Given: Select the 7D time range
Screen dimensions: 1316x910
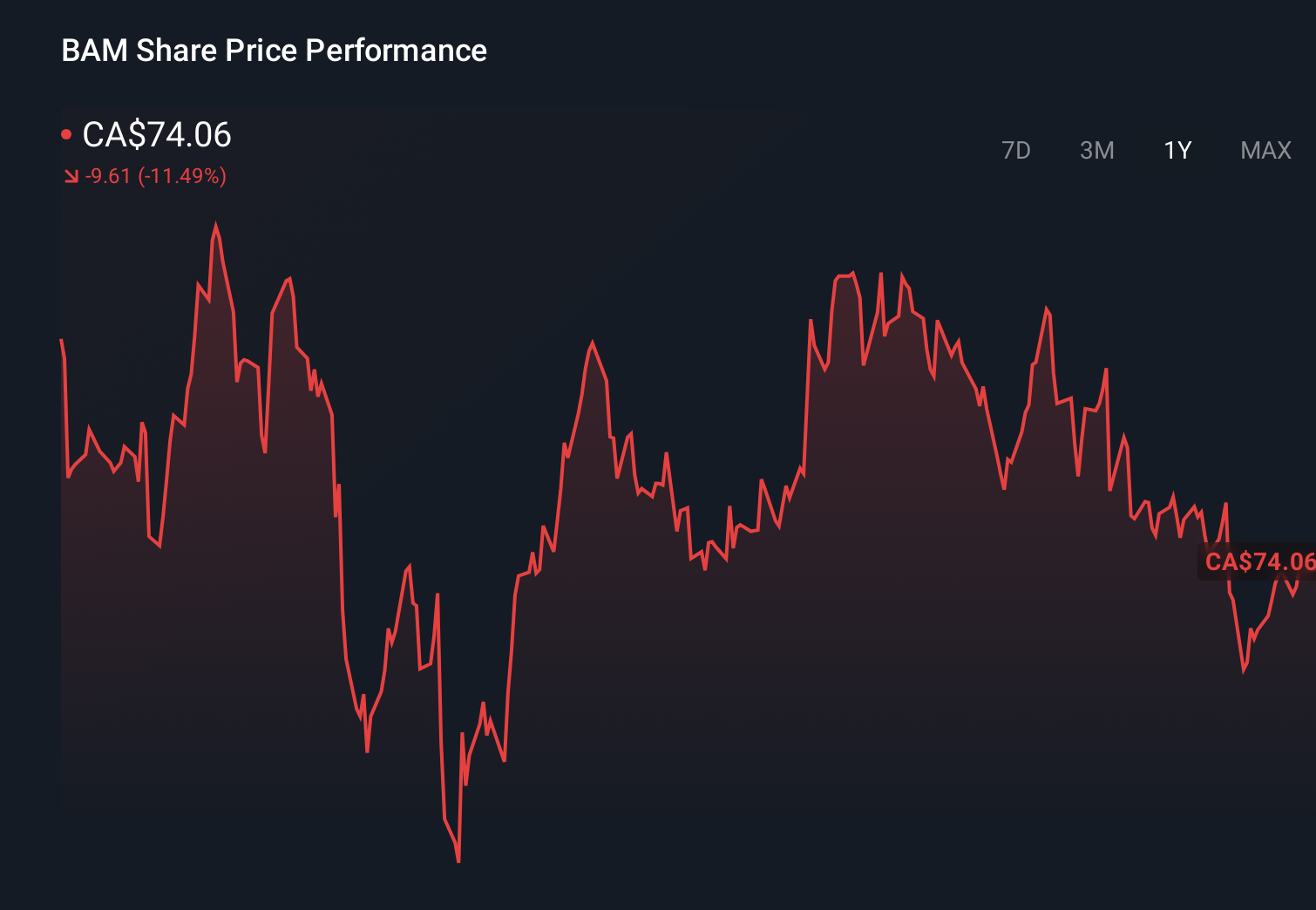Looking at the screenshot, I should pyautogui.click(x=1016, y=150).
